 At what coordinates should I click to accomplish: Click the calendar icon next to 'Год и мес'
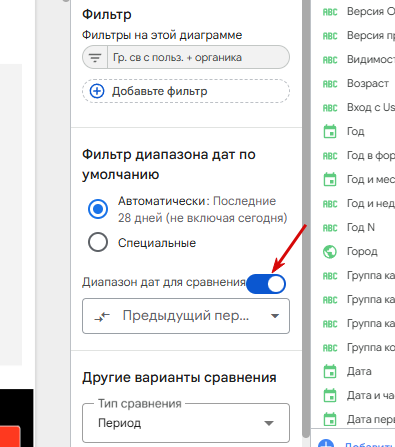[x=330, y=179]
